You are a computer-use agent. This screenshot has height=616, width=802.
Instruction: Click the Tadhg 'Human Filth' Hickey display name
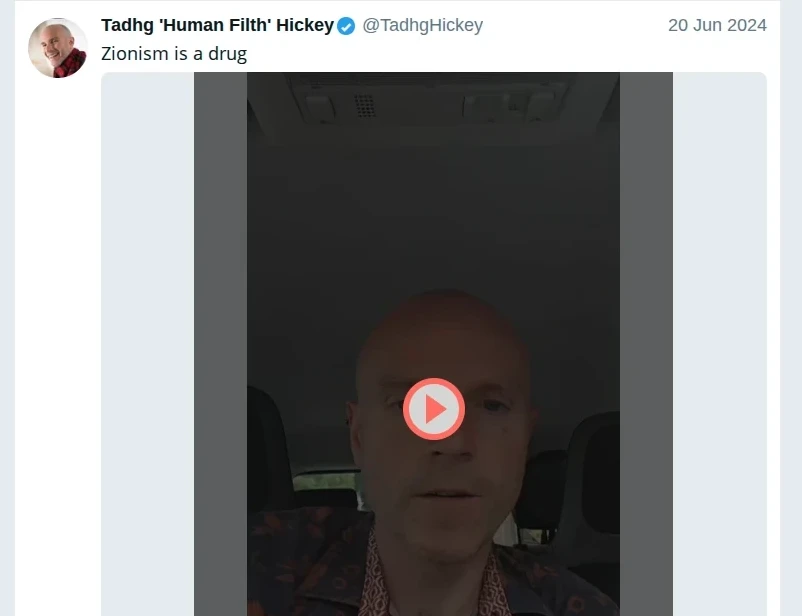pyautogui.click(x=217, y=26)
